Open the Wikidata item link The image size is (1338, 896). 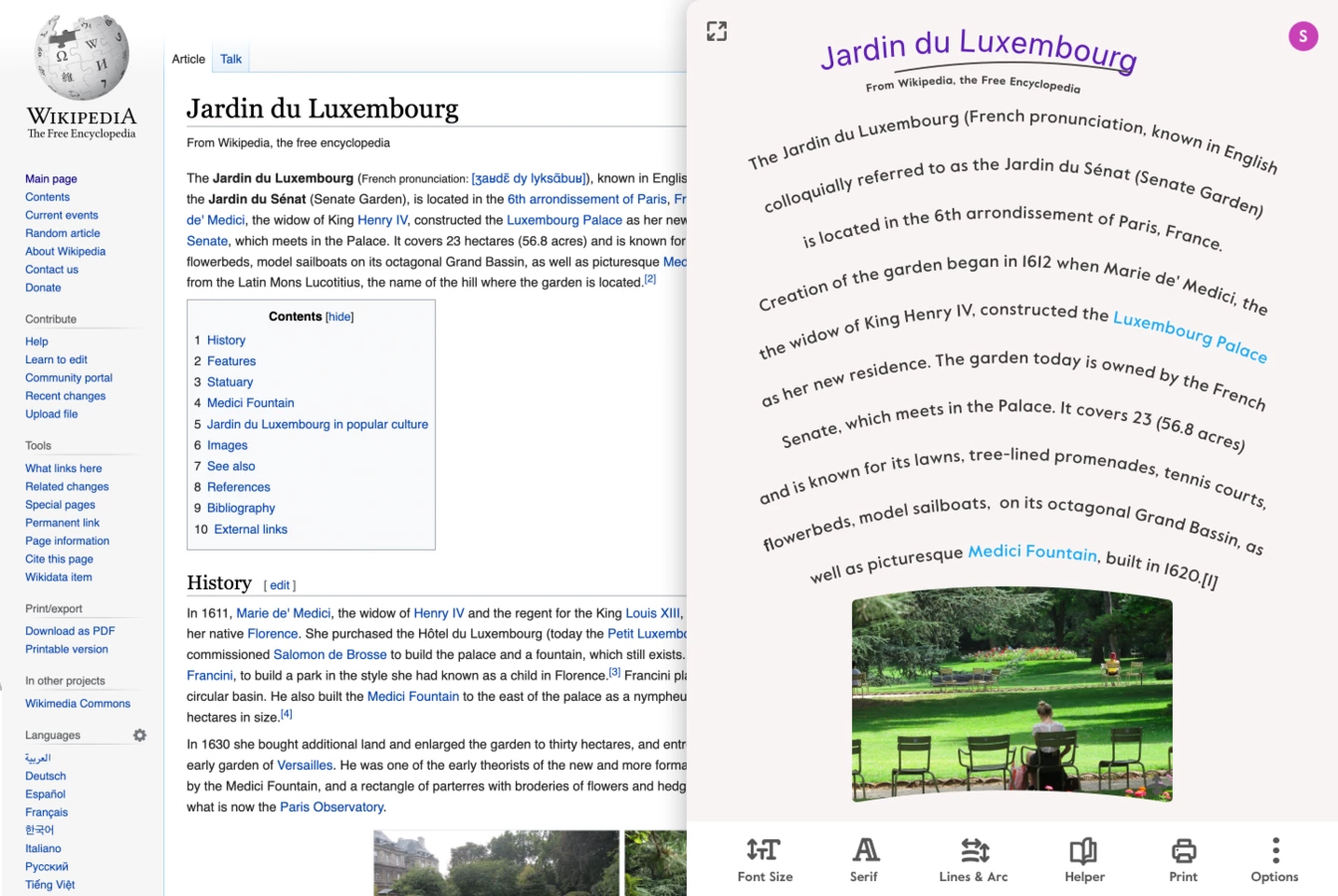tap(59, 577)
